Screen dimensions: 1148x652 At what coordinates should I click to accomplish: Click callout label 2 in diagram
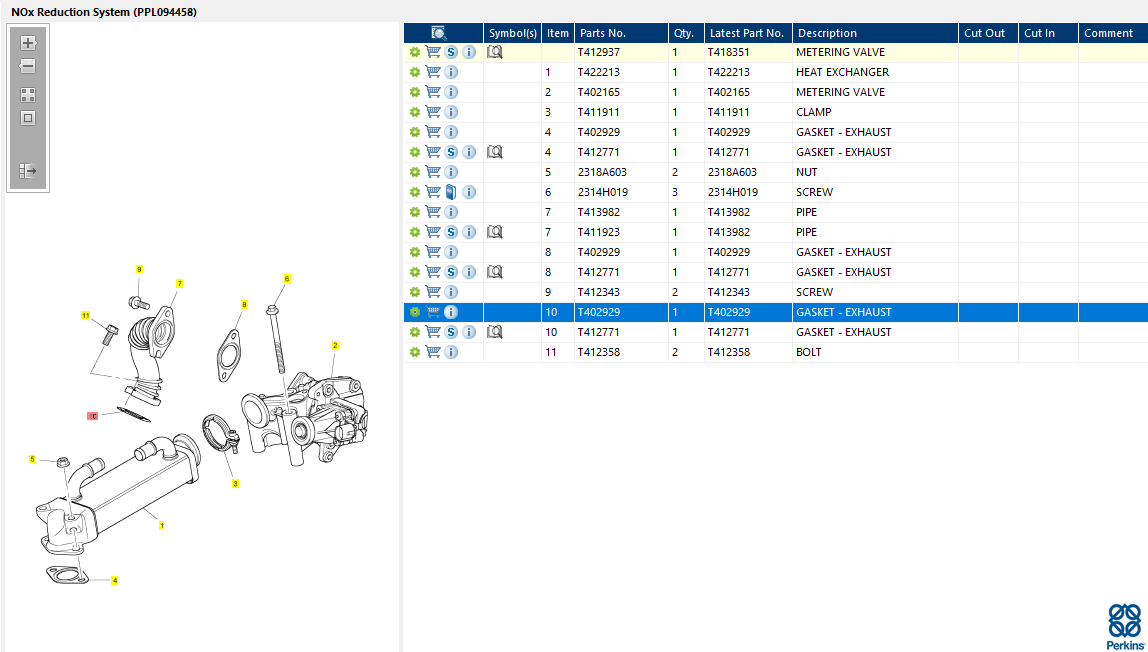point(335,345)
